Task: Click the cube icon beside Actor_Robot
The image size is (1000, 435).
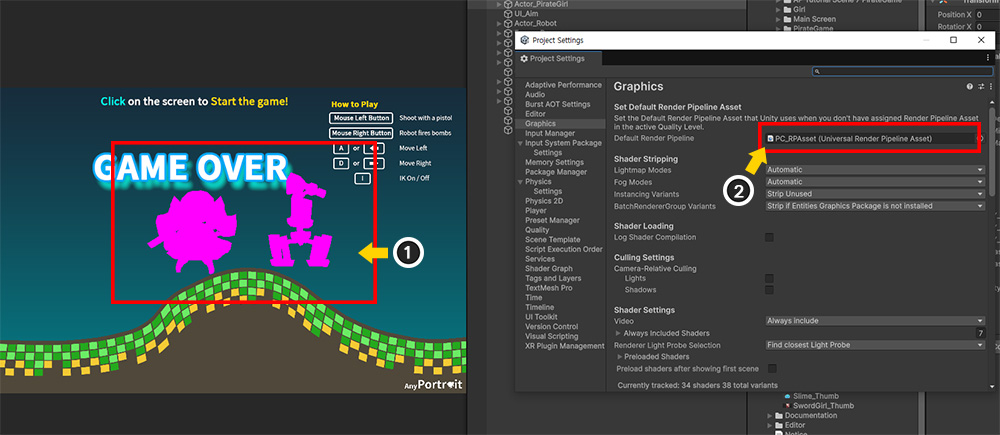Action: point(508,23)
